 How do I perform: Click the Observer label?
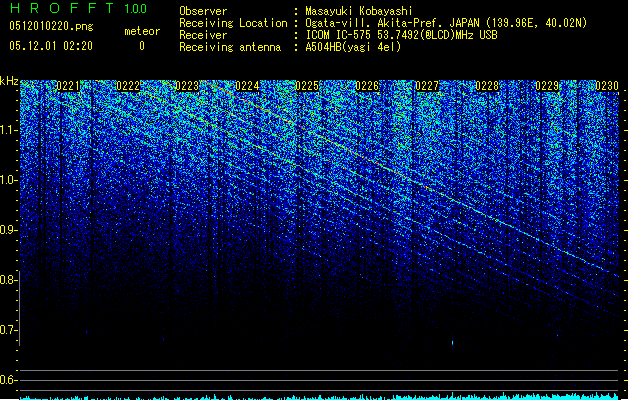[203, 11]
